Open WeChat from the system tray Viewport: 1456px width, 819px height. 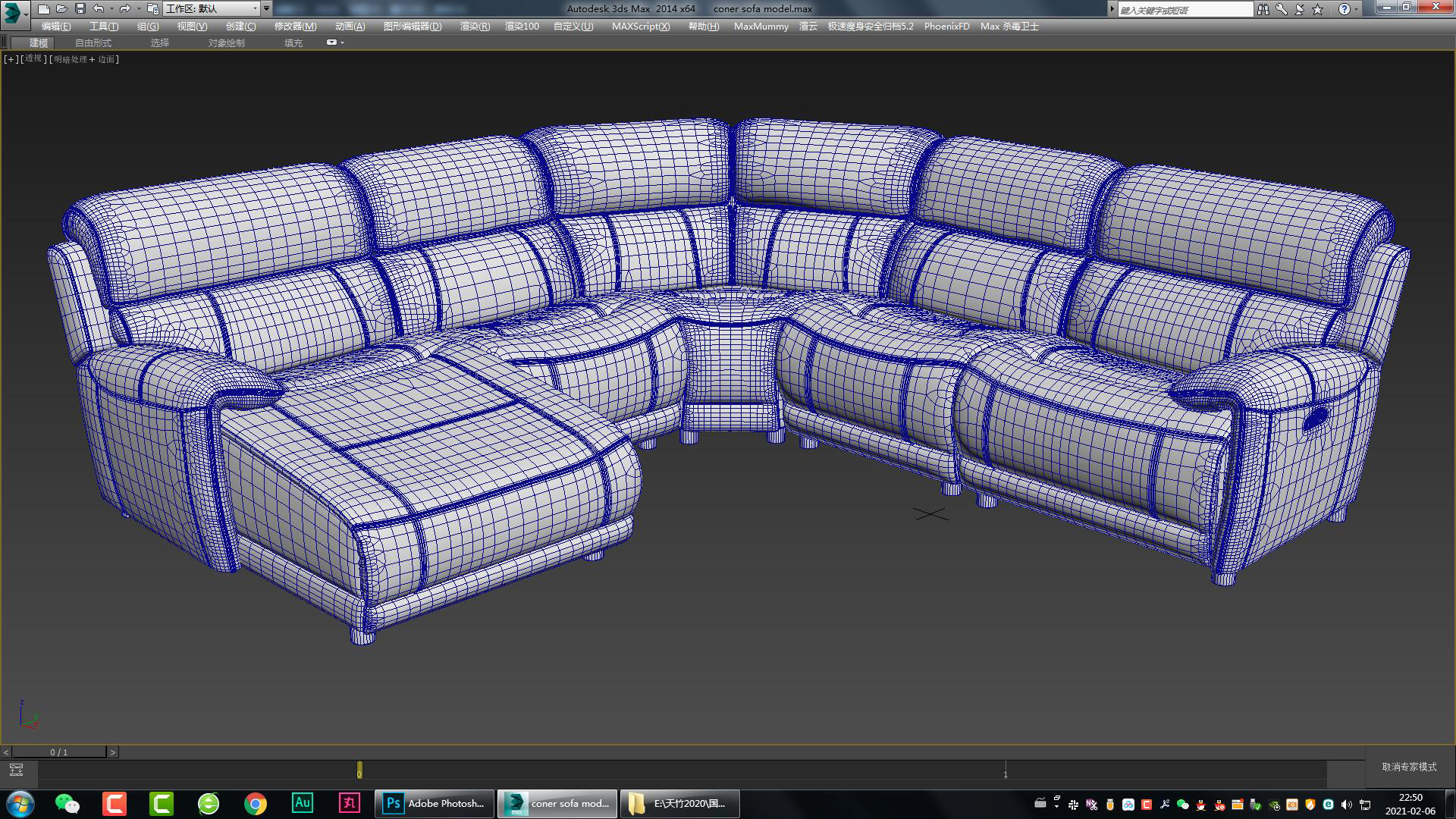pyautogui.click(x=1181, y=805)
